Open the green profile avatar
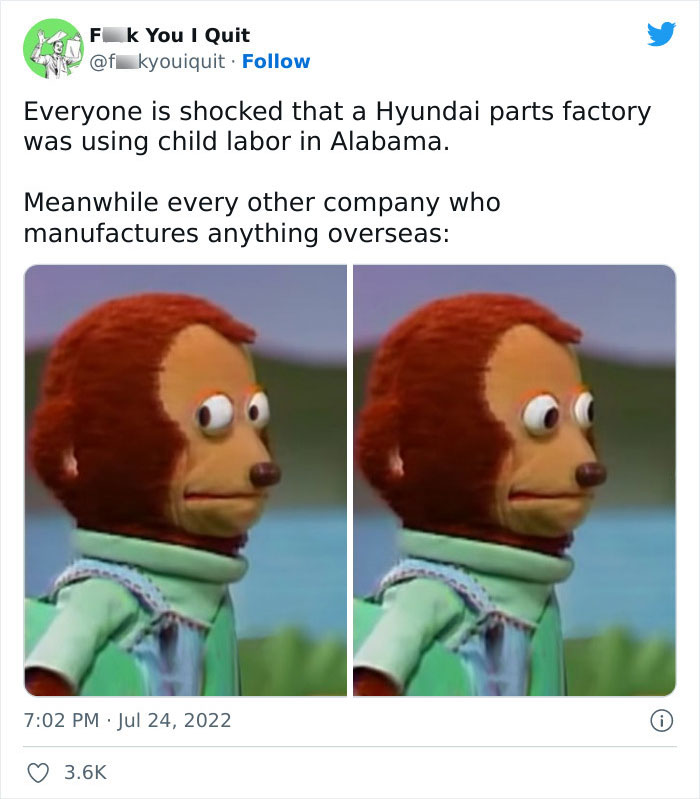 click(x=53, y=48)
